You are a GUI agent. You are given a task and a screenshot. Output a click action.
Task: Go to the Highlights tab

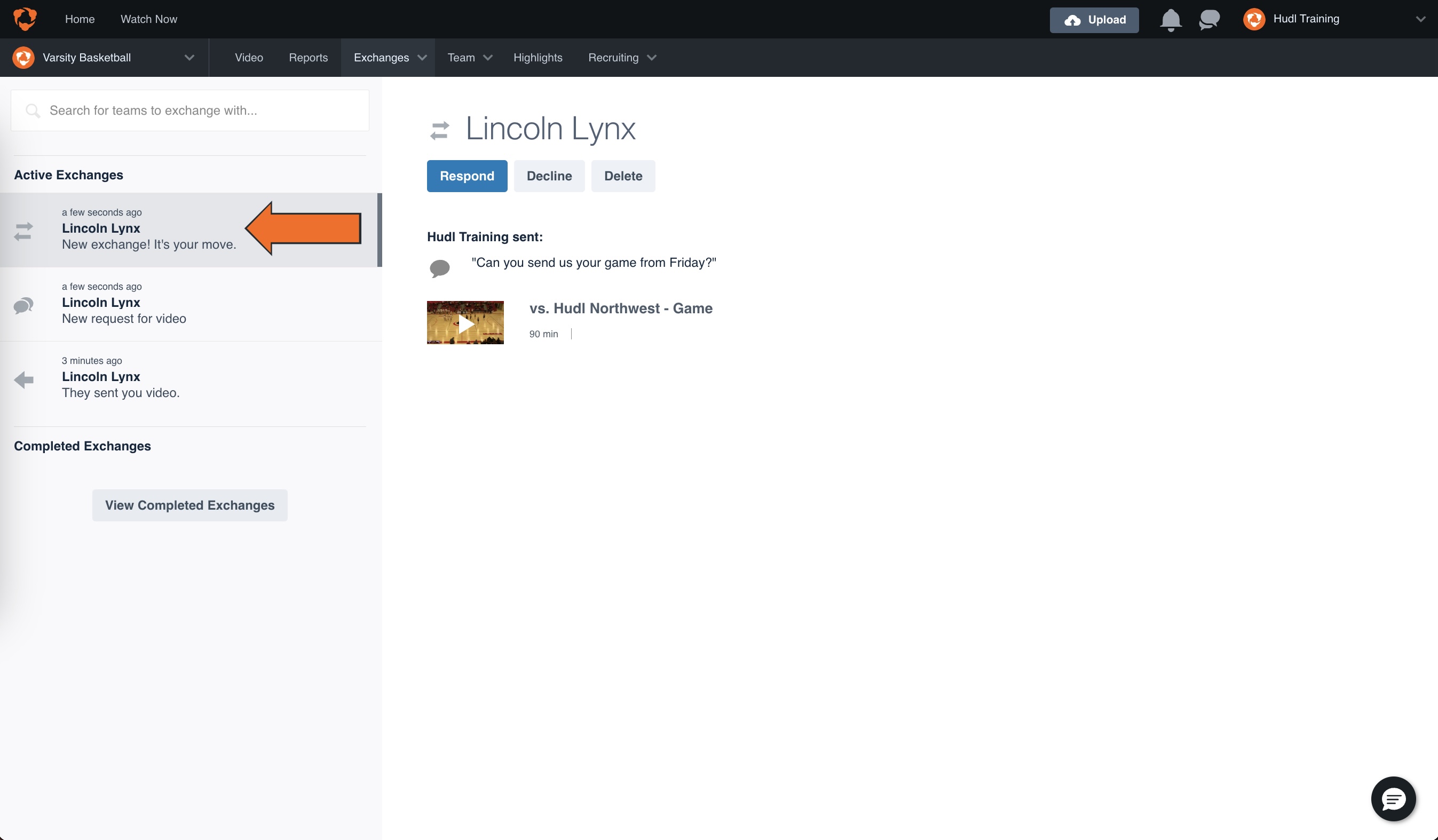coord(538,58)
